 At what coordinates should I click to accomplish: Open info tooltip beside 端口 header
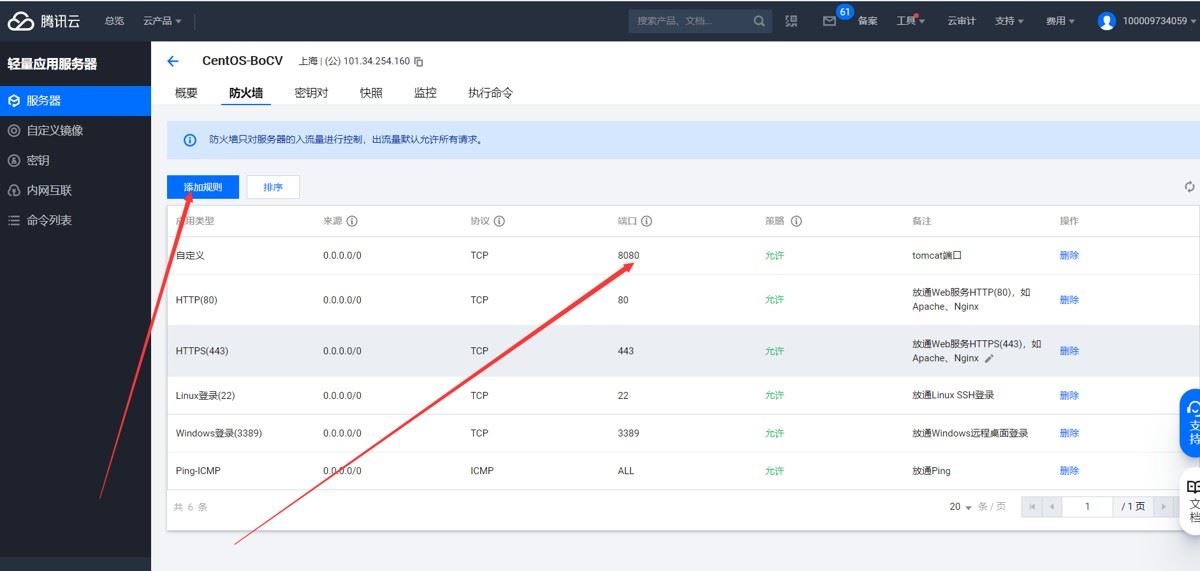(x=647, y=221)
